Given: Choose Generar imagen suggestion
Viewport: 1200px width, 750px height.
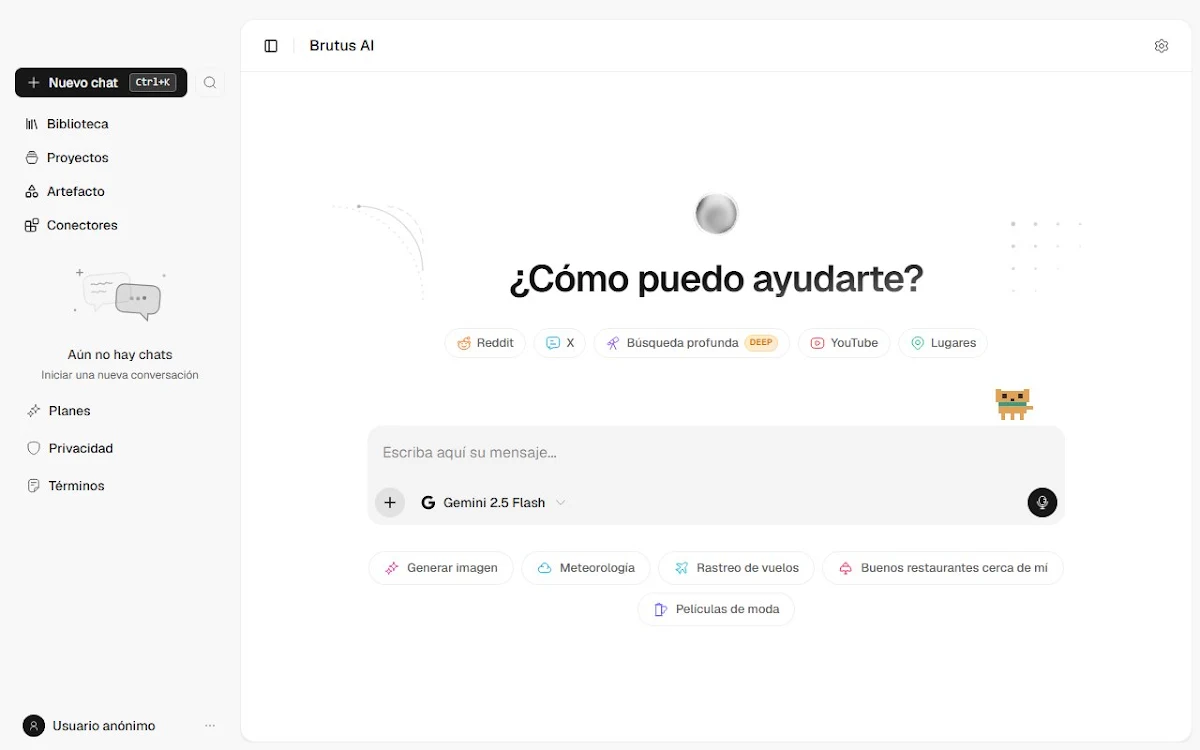Looking at the screenshot, I should 441,568.
